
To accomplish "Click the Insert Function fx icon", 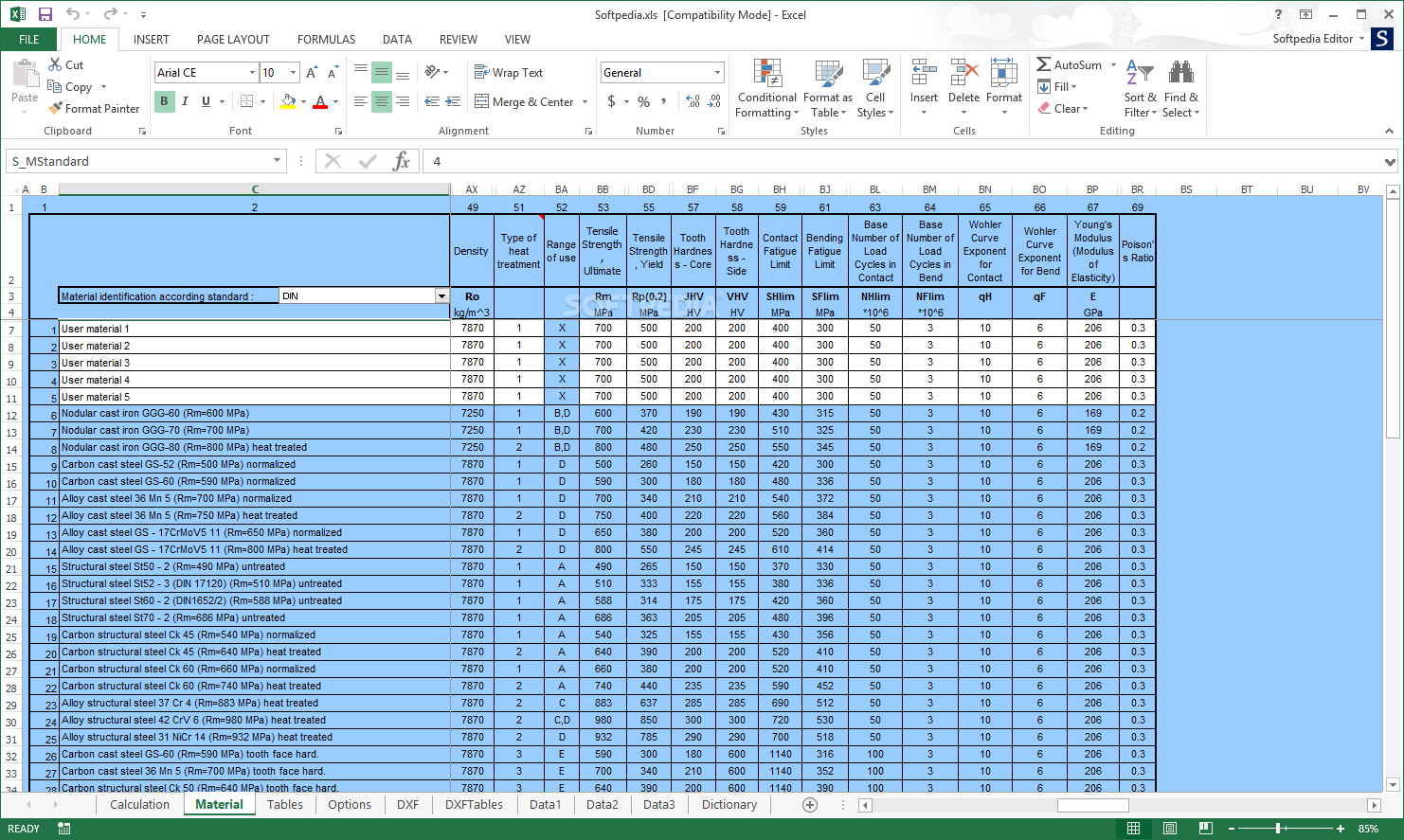I will pyautogui.click(x=401, y=161).
